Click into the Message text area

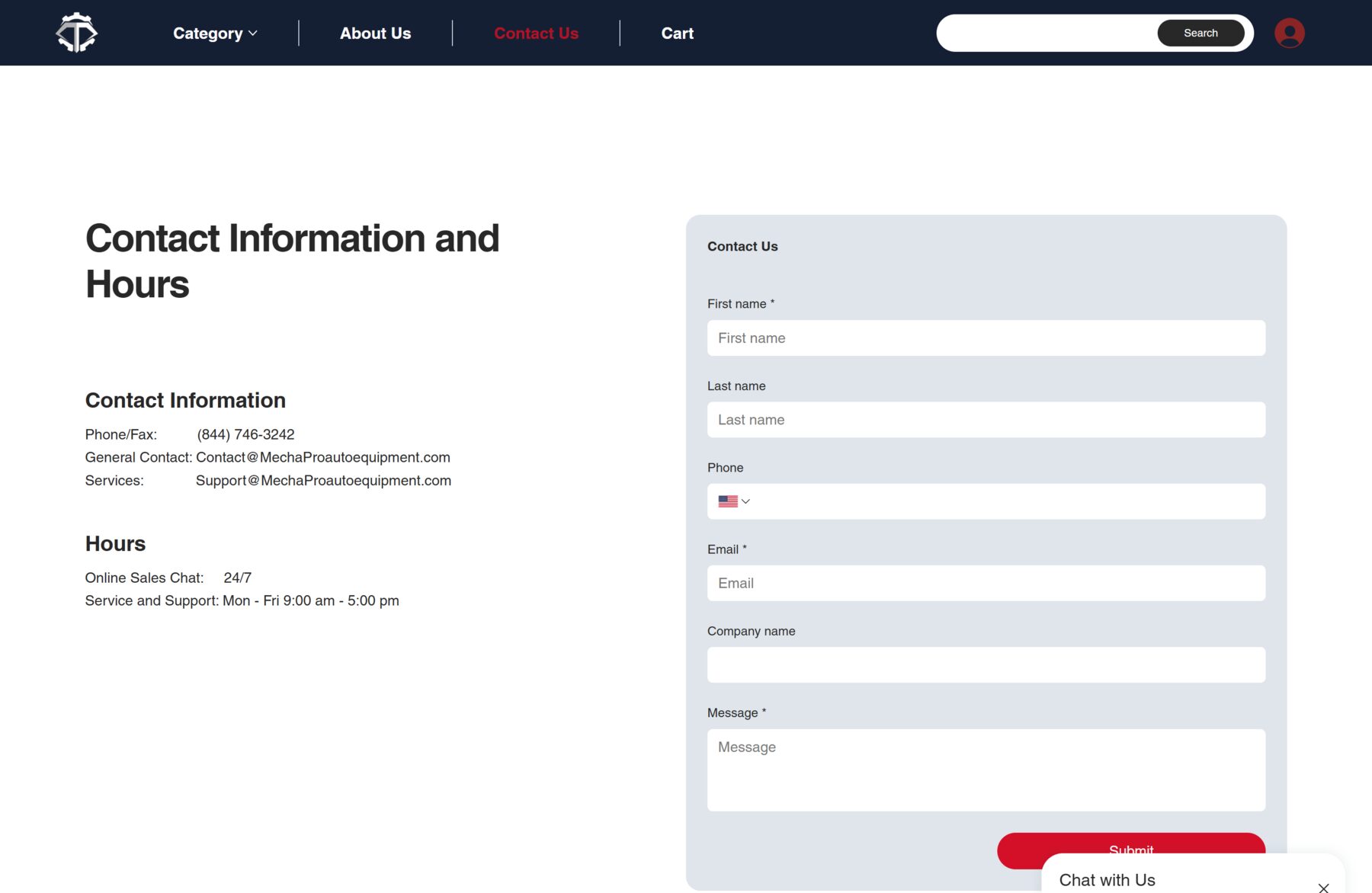pyautogui.click(x=986, y=770)
